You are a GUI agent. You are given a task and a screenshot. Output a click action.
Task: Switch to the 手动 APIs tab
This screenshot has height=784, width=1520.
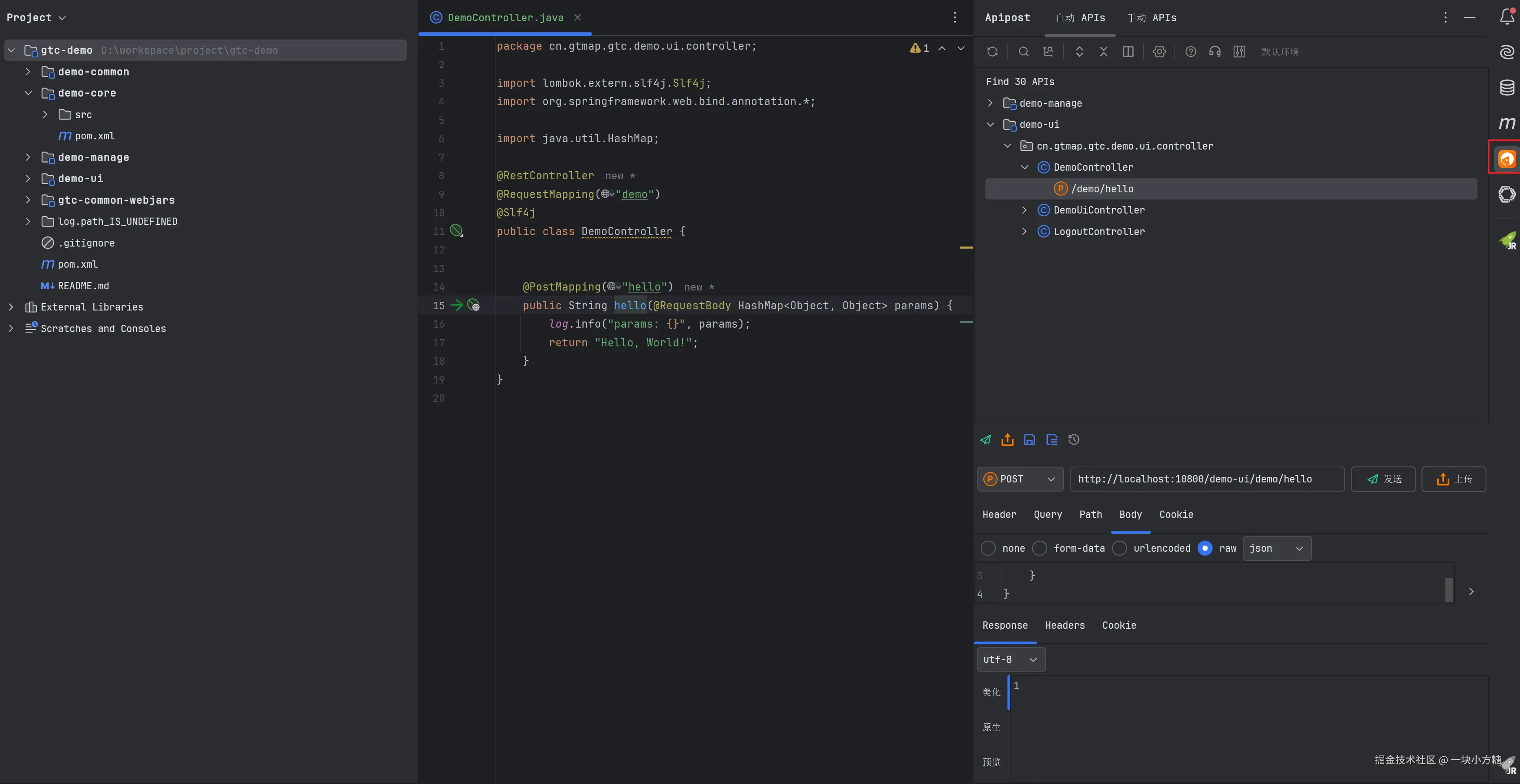(1151, 18)
